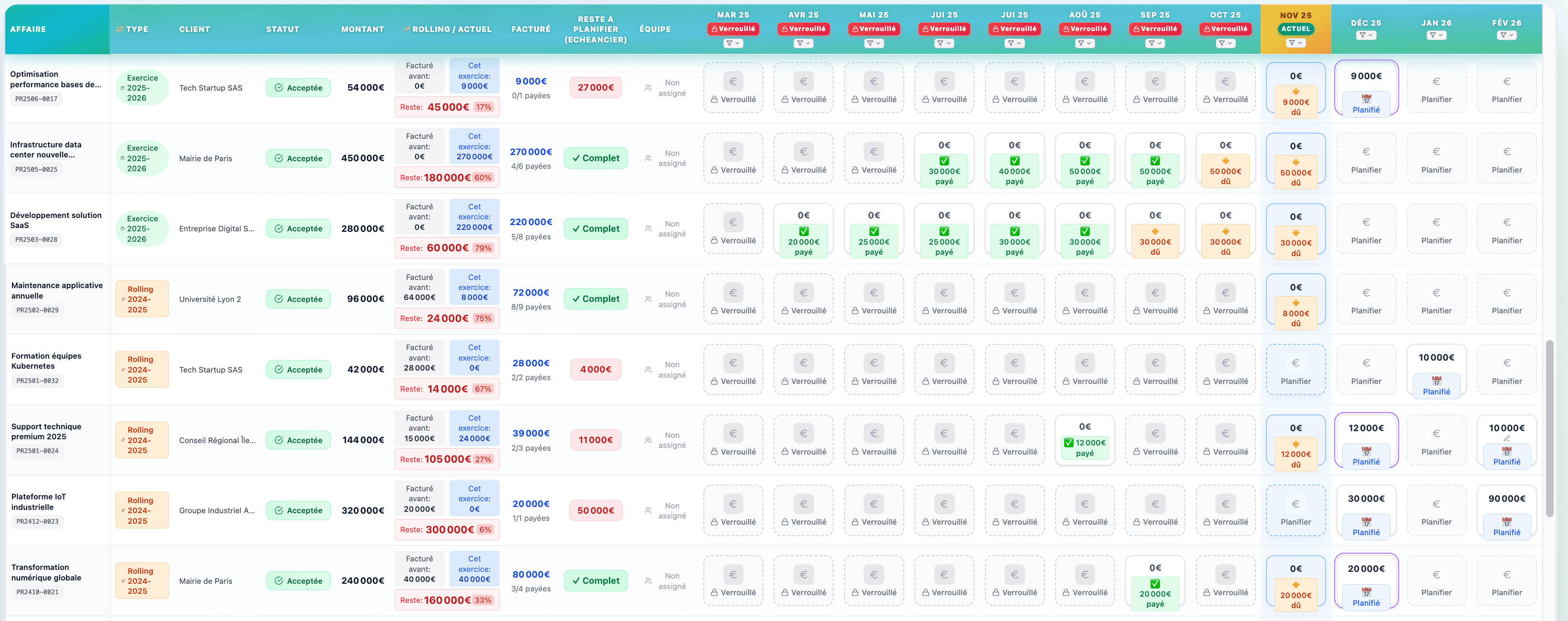Viewport: 1568px width, 621px height.
Task: Click the ROLLING / ACTUEL header icon
Action: tap(406, 29)
